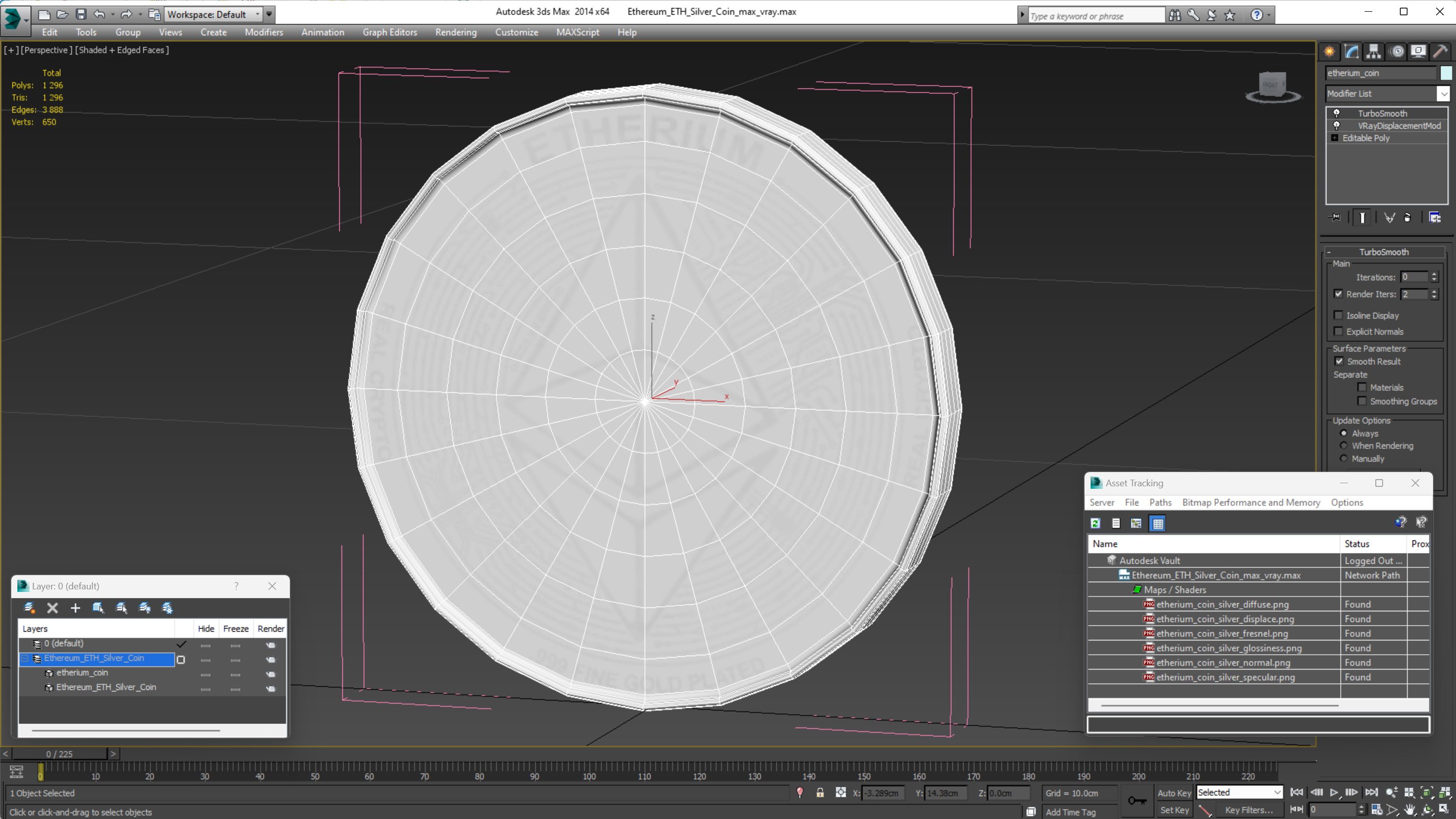Add selected objects to highlighted layer
Viewport: 1456px width, 819px height.
[75, 608]
